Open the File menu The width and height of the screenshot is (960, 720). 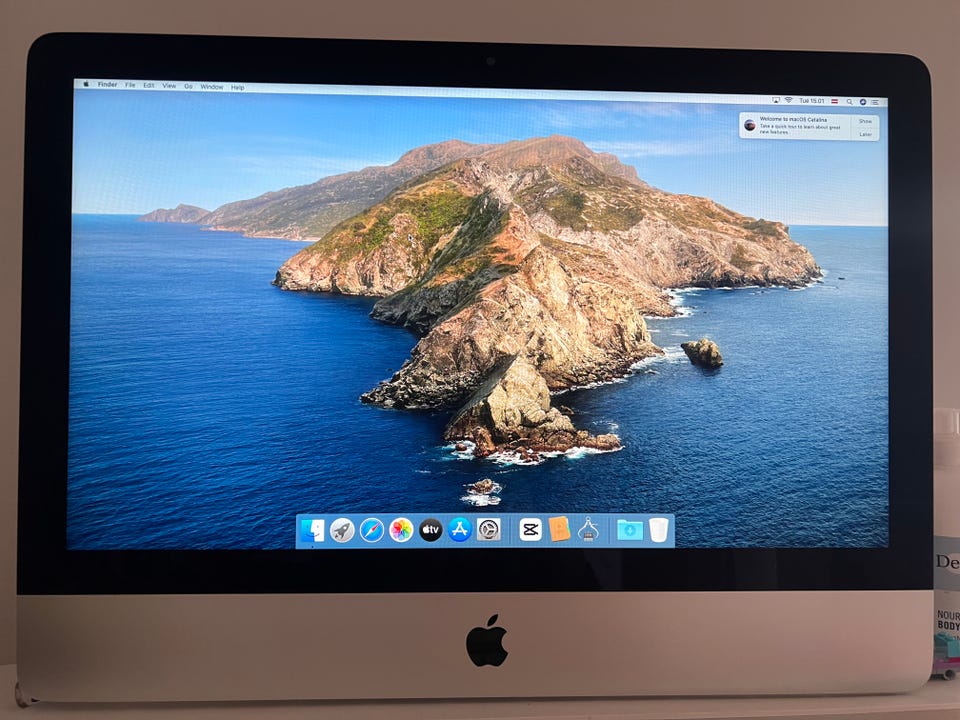[130, 85]
